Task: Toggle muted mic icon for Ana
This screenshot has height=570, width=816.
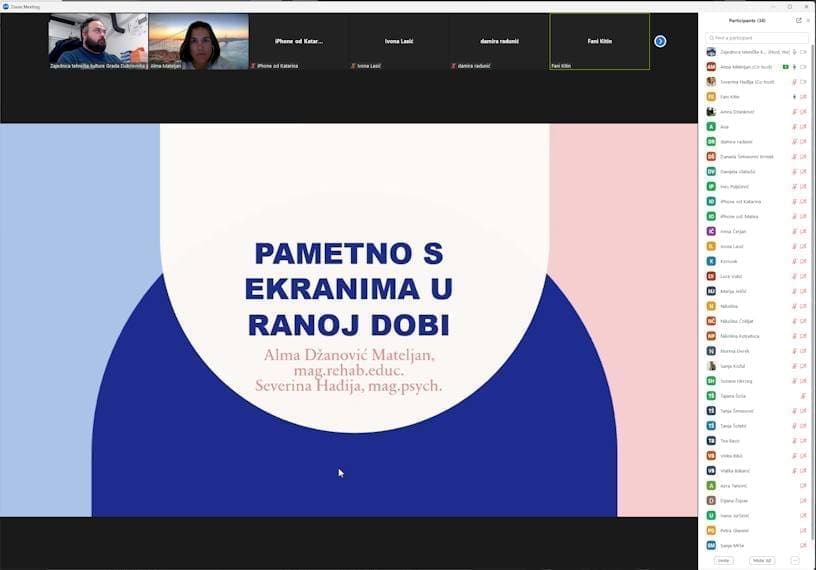Action: [794, 127]
